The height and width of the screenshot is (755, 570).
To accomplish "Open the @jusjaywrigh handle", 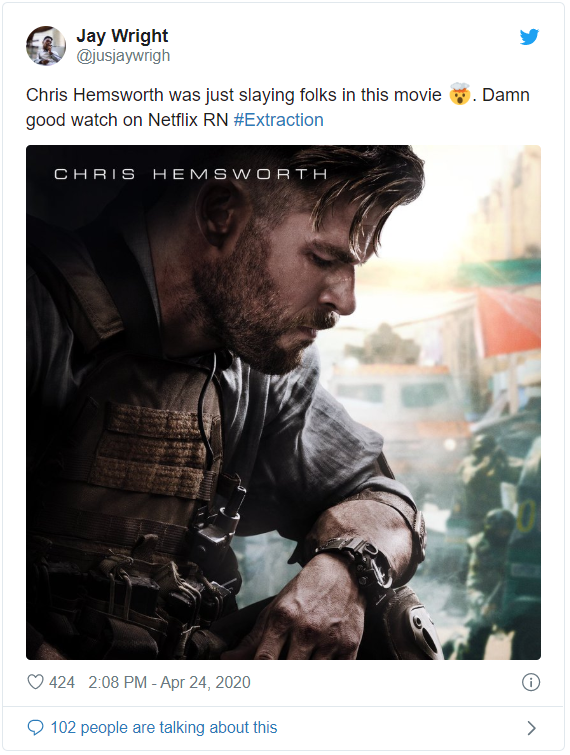I will (x=123, y=56).
